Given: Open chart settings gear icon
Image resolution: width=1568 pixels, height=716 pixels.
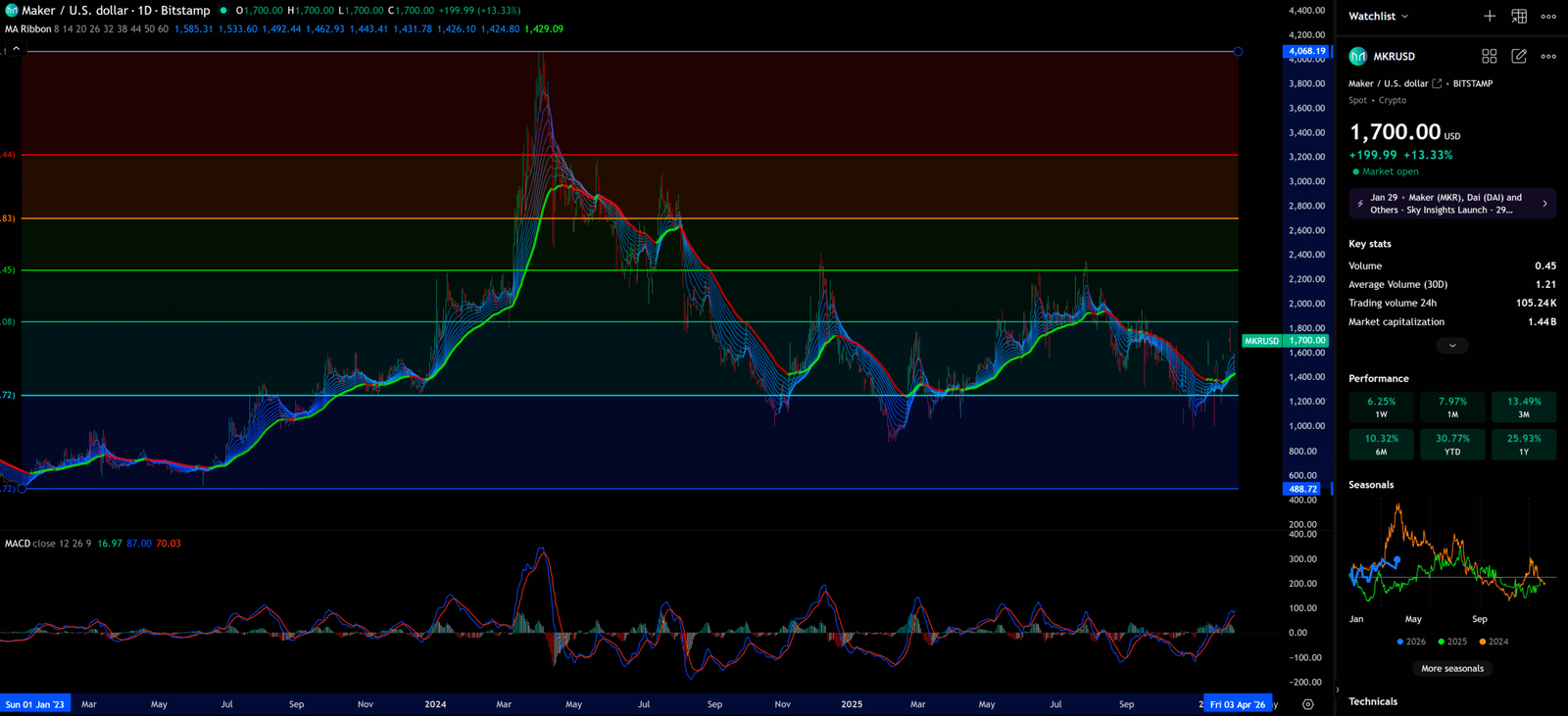Looking at the screenshot, I should (x=1307, y=704).
